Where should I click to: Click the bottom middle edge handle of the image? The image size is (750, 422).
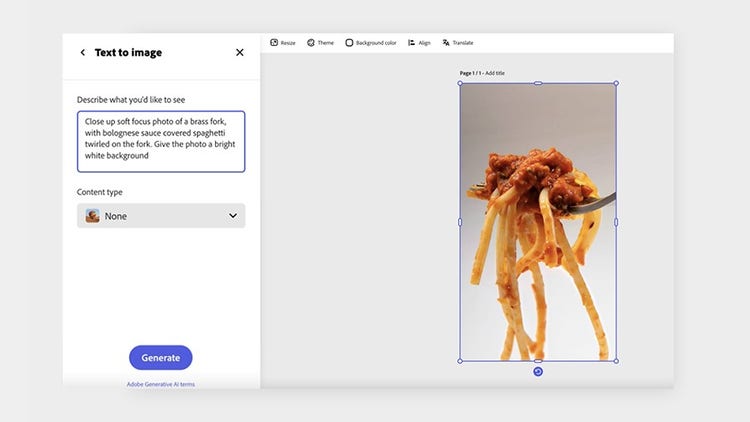tap(538, 361)
